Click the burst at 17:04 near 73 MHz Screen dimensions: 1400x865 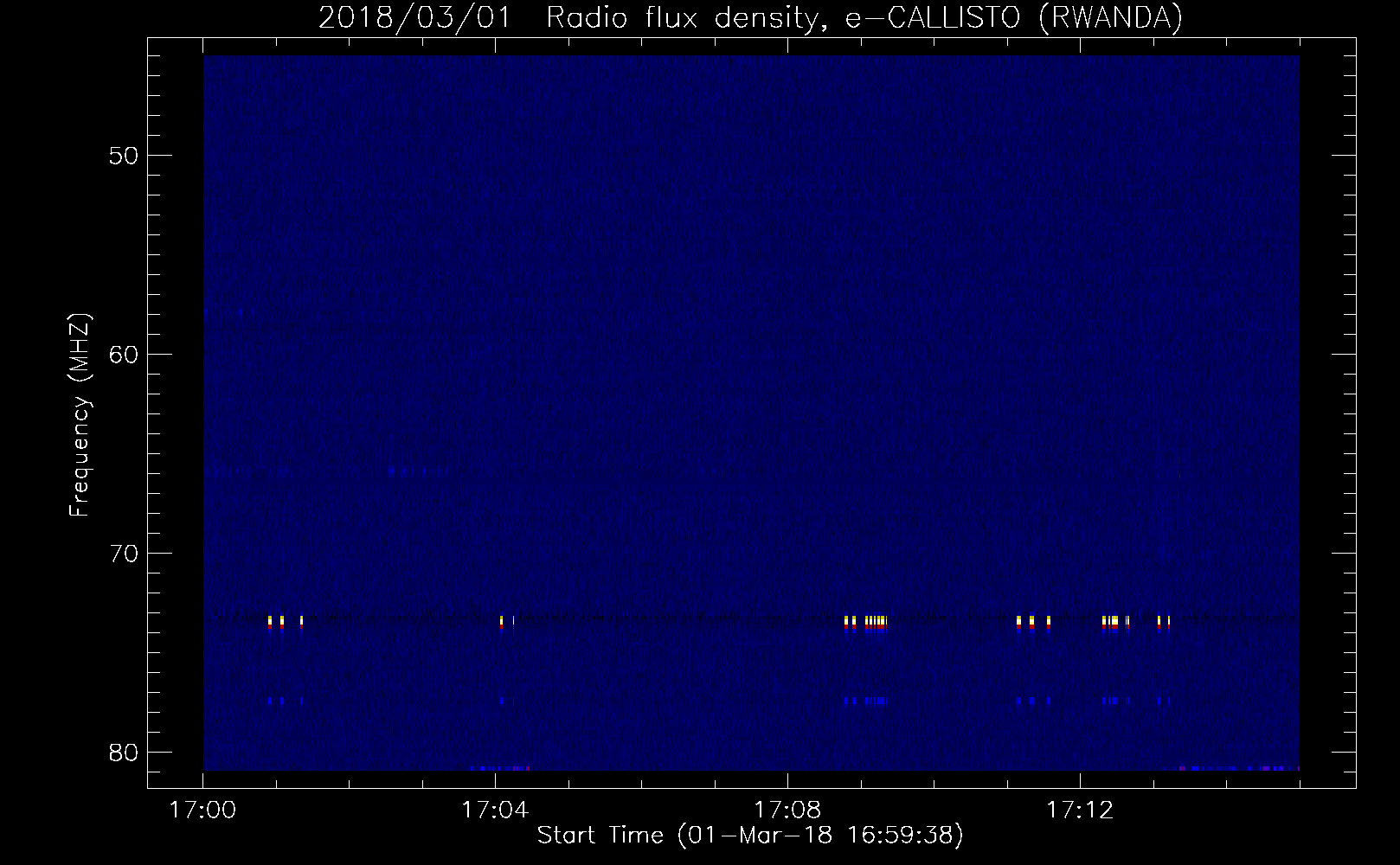pos(502,624)
